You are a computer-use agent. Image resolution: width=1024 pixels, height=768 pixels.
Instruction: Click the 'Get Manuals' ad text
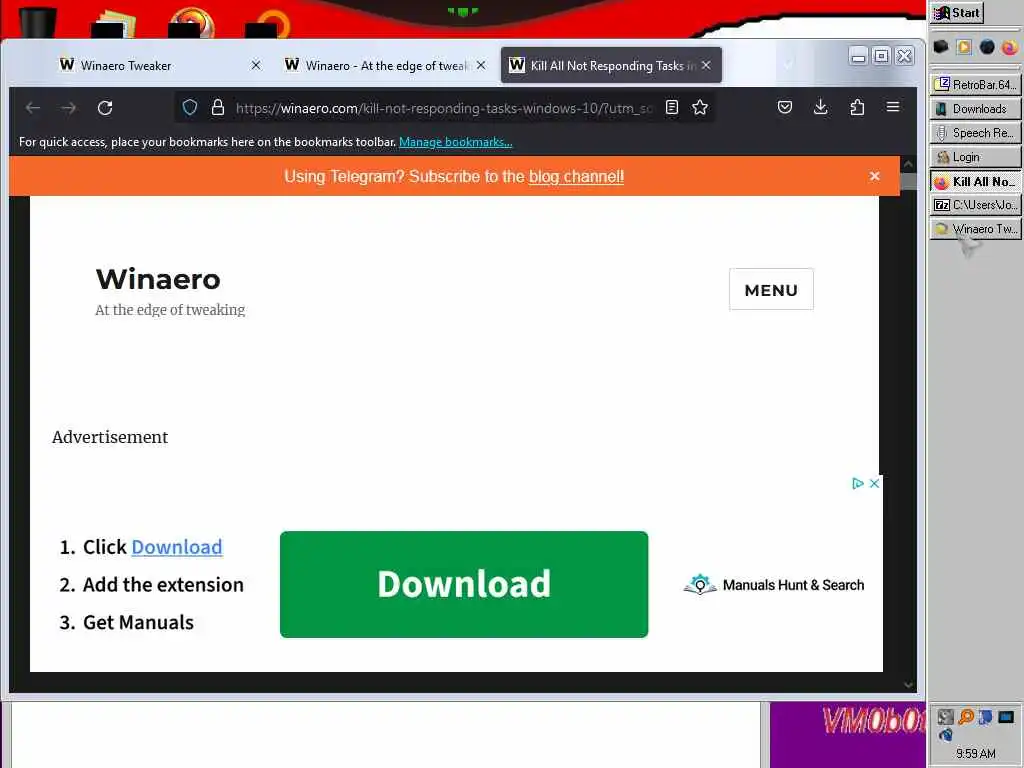pos(138,622)
